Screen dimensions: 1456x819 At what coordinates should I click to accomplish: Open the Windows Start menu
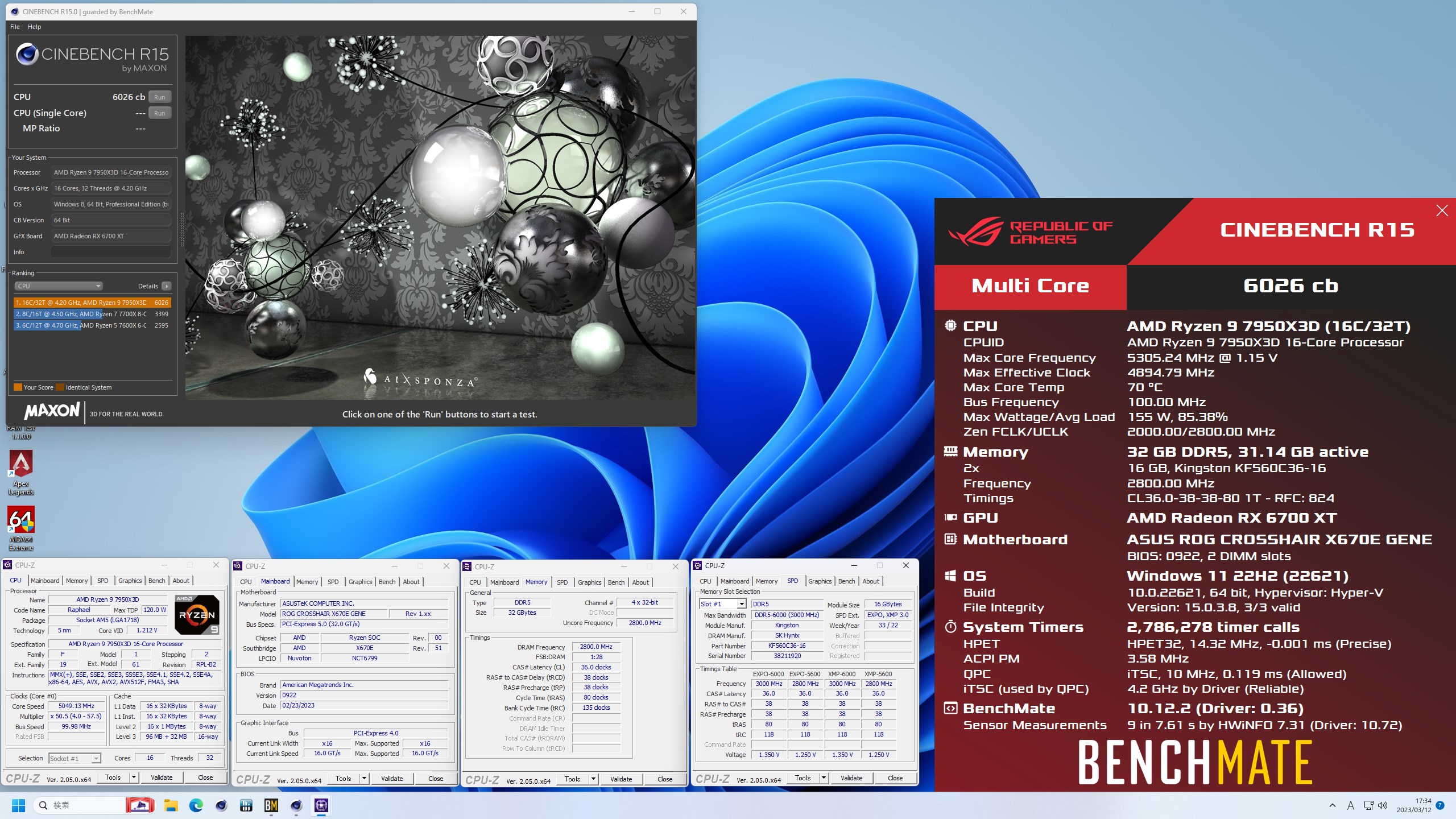click(18, 805)
